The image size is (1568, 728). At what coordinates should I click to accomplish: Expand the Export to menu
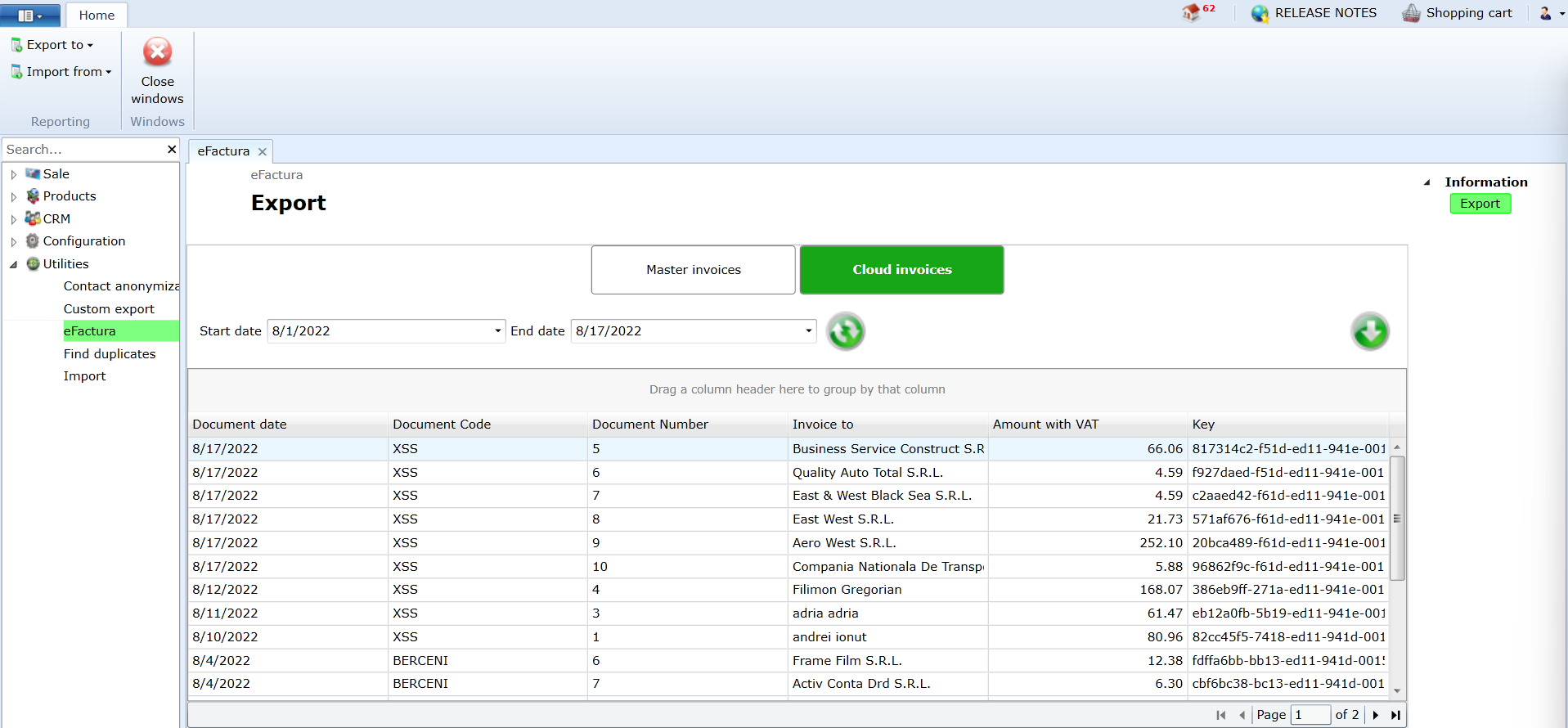click(x=53, y=45)
